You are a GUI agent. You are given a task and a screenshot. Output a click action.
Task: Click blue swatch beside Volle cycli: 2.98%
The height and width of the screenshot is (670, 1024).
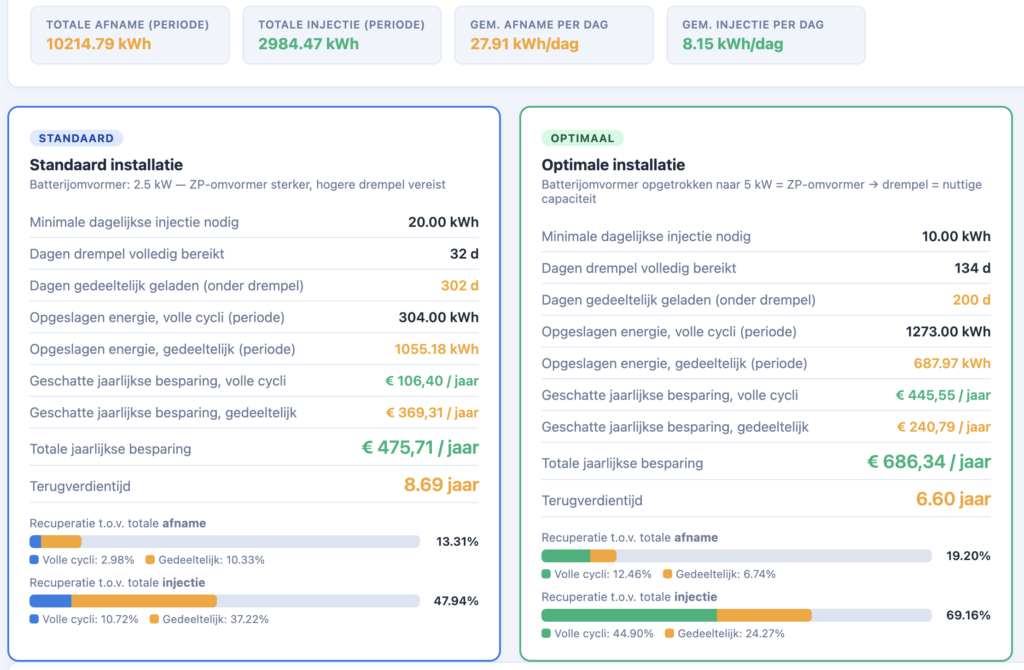coord(34,560)
